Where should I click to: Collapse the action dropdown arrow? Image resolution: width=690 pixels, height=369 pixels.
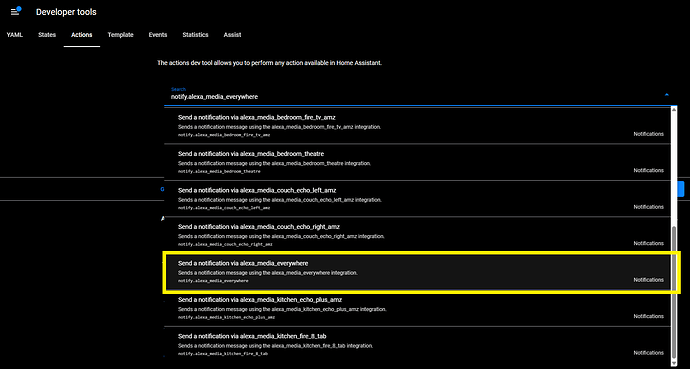pos(667,95)
